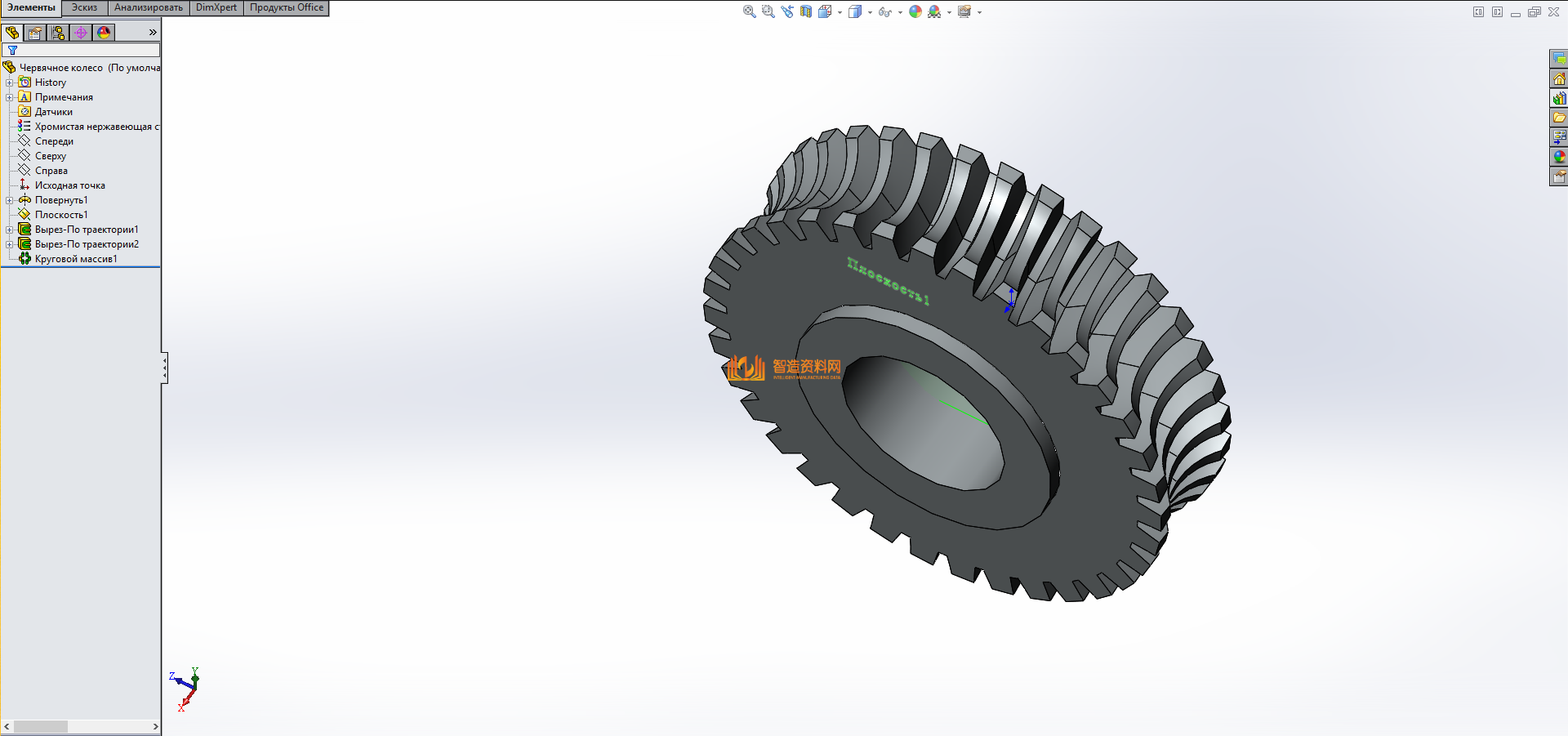Open the SolidWorks Resources home icon

pos(1559,78)
